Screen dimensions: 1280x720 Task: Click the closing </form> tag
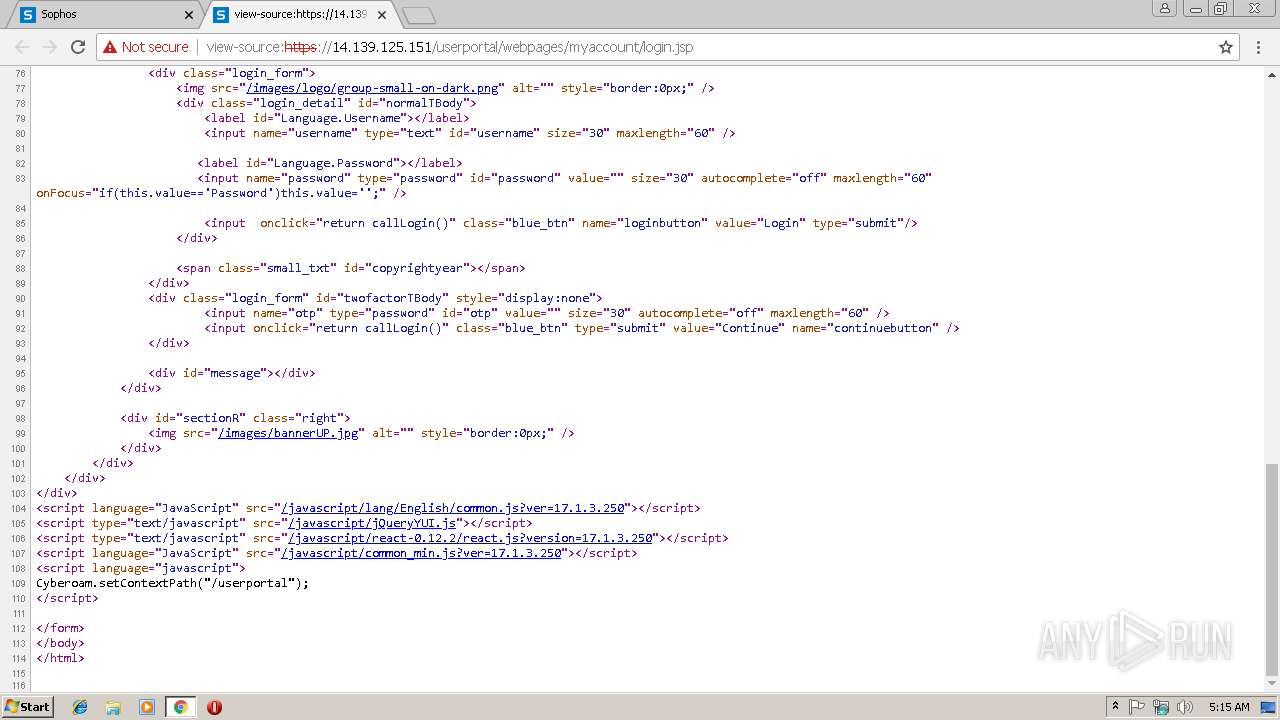(x=60, y=628)
